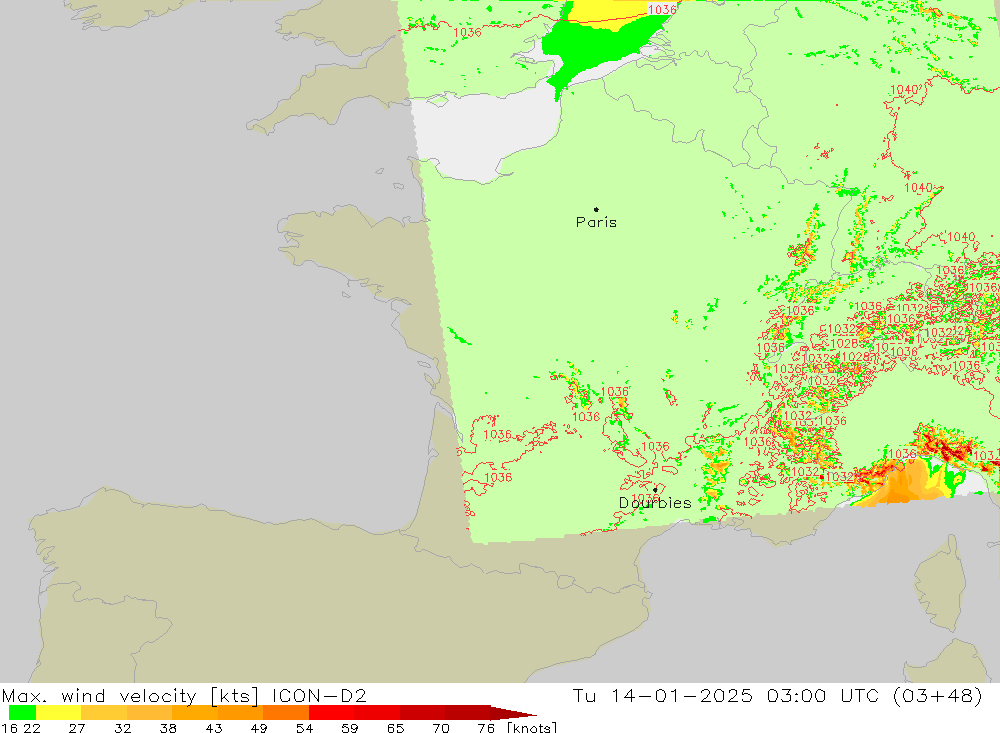
Task: Click the legend value '76'
Action: click(x=486, y=727)
